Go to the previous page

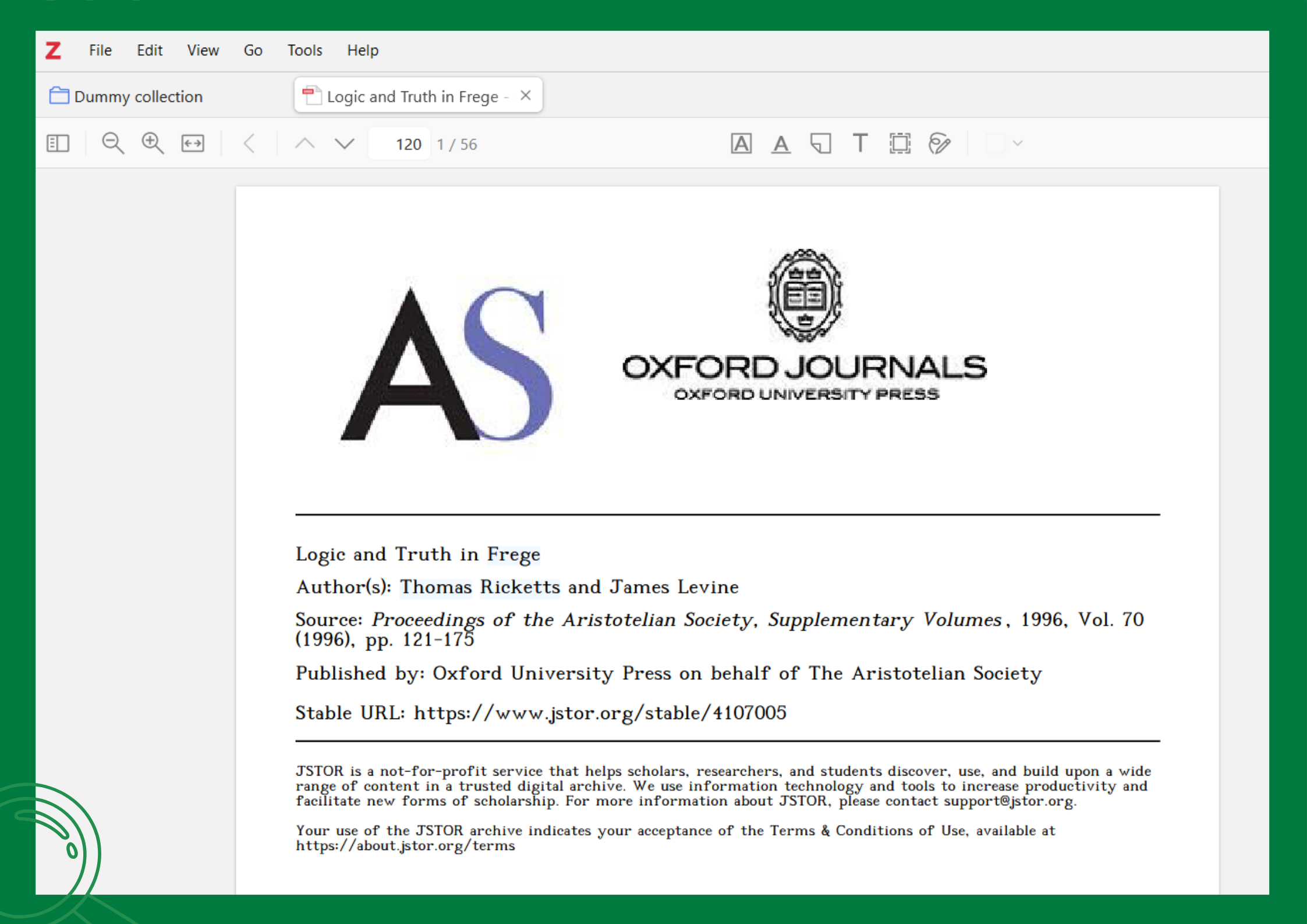point(304,144)
